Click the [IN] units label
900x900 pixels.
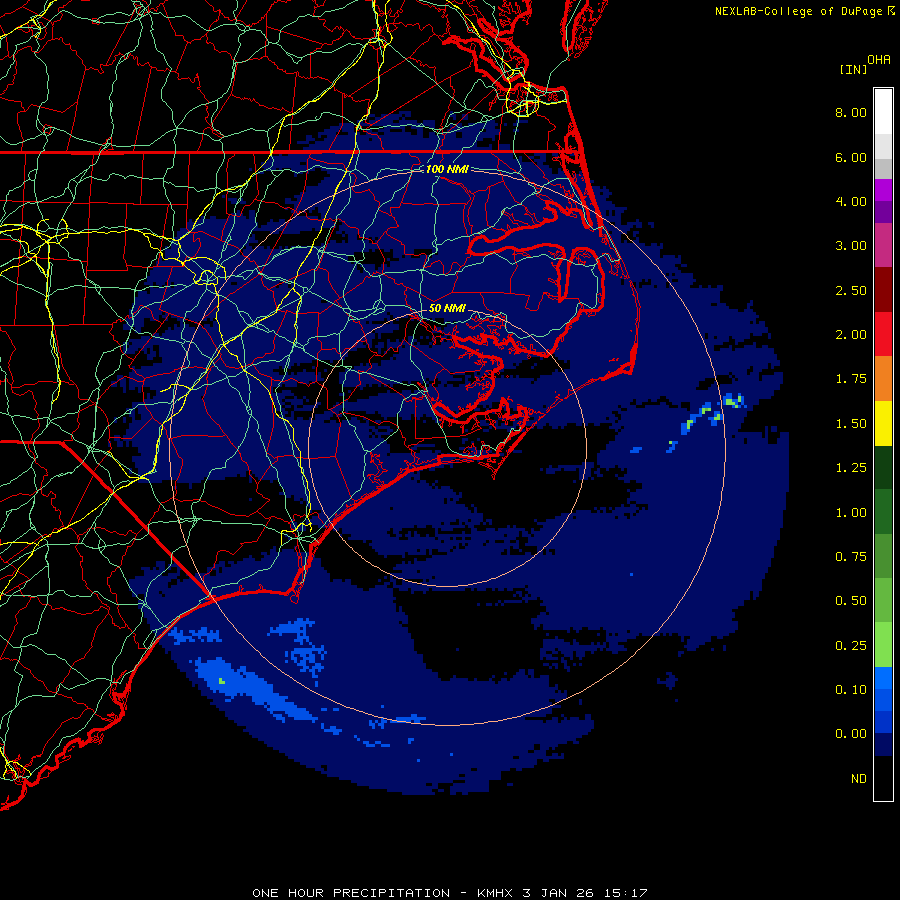pyautogui.click(x=853, y=69)
